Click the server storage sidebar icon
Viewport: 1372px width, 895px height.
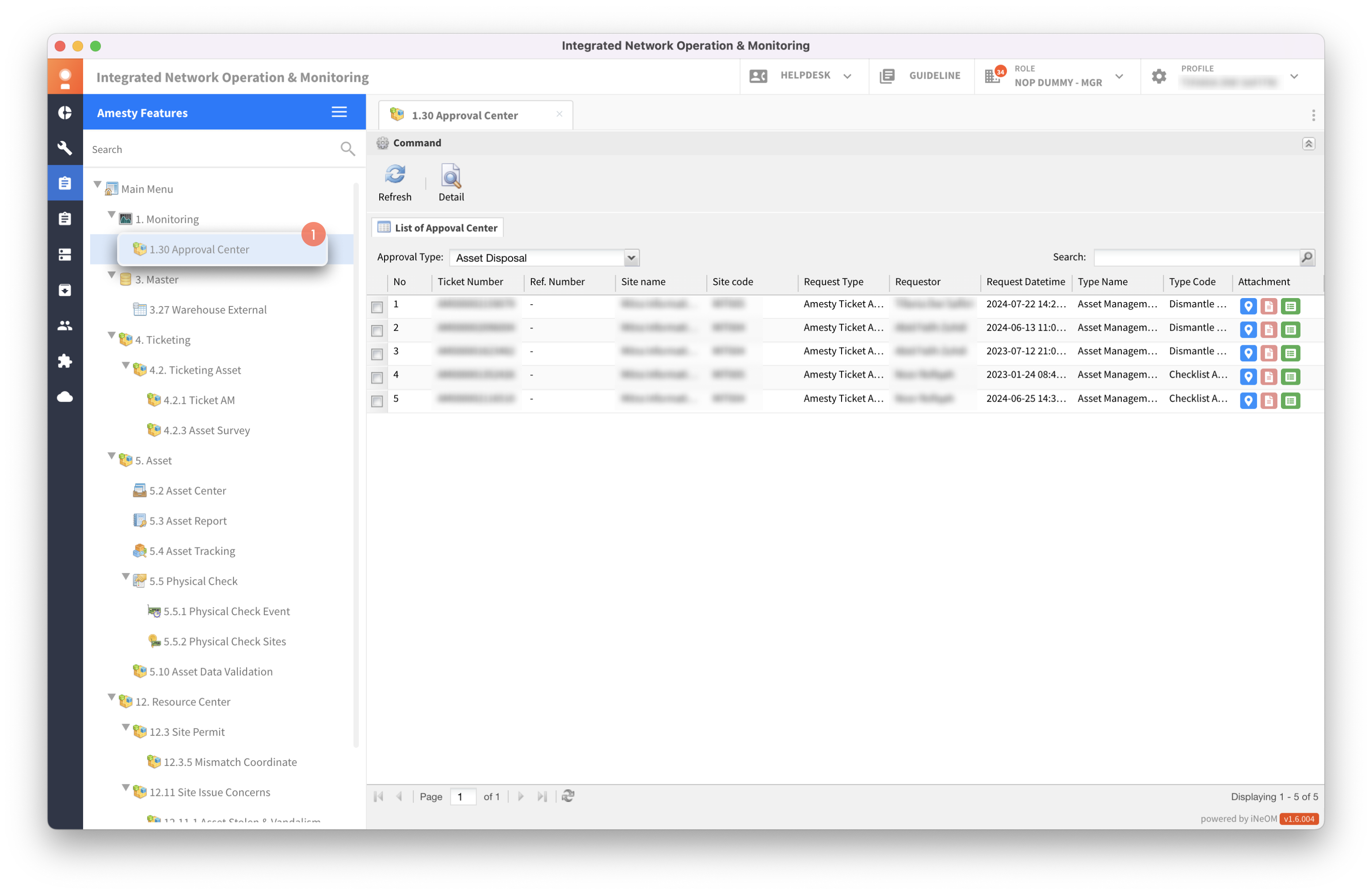click(x=65, y=254)
